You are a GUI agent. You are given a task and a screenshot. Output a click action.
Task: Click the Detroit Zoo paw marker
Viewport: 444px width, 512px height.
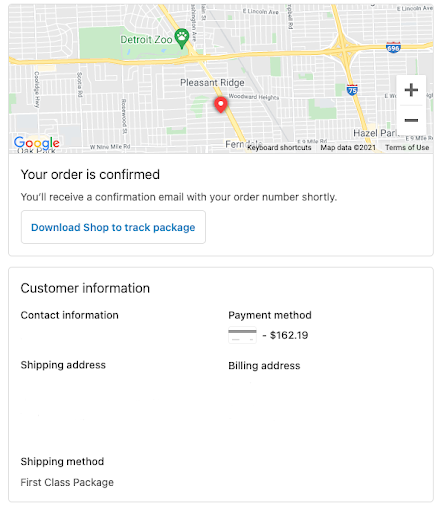pos(182,38)
